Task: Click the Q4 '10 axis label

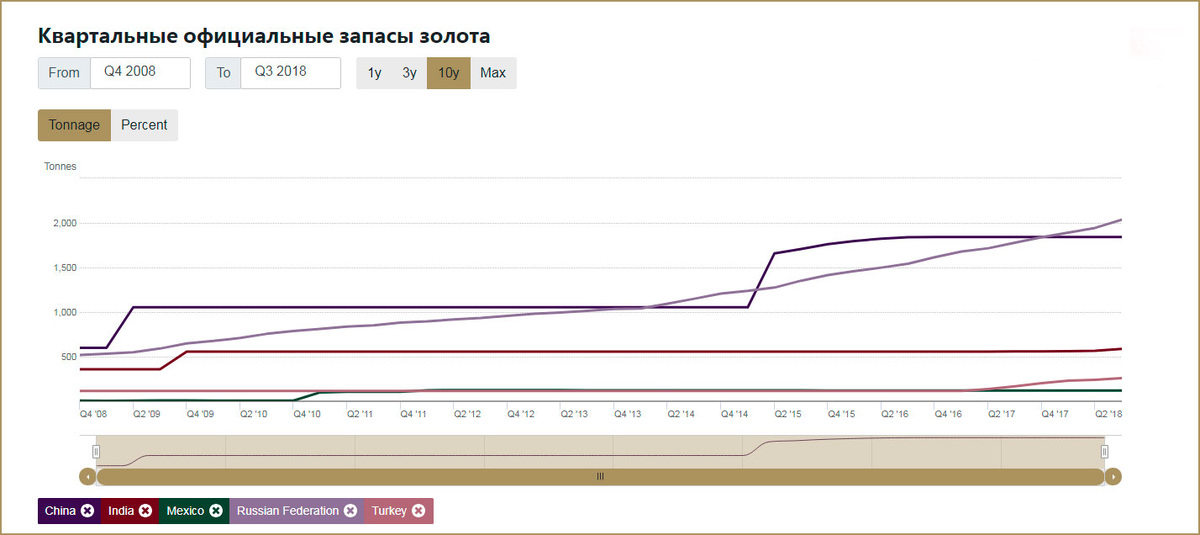Action: 307,412
